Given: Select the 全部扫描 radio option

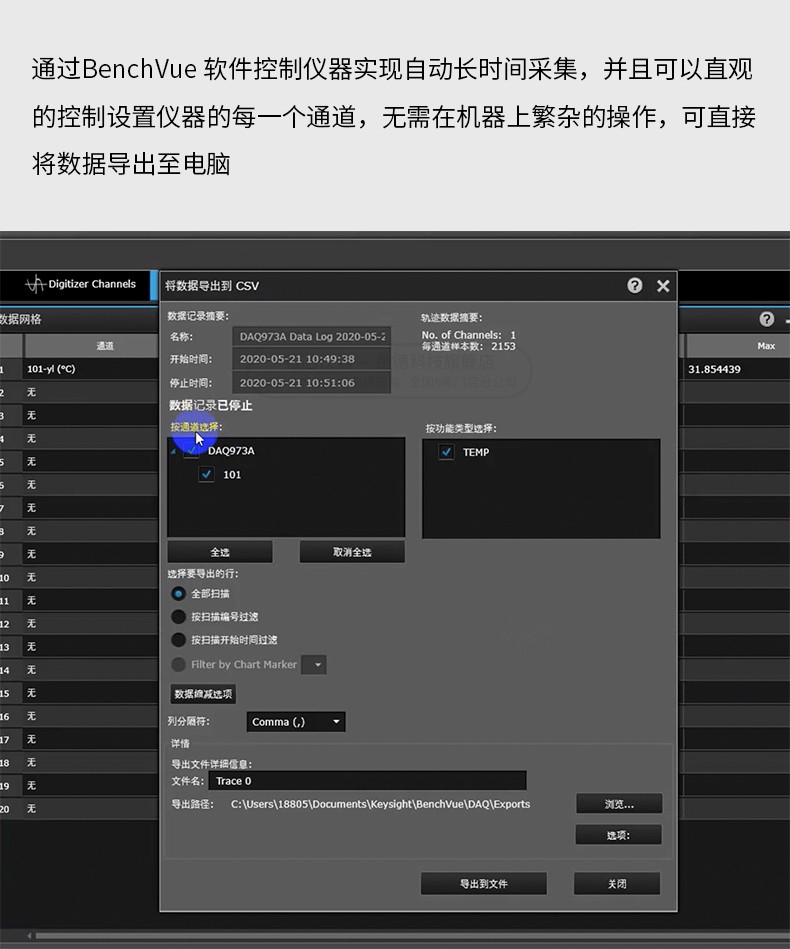Looking at the screenshot, I should click(x=179, y=594).
